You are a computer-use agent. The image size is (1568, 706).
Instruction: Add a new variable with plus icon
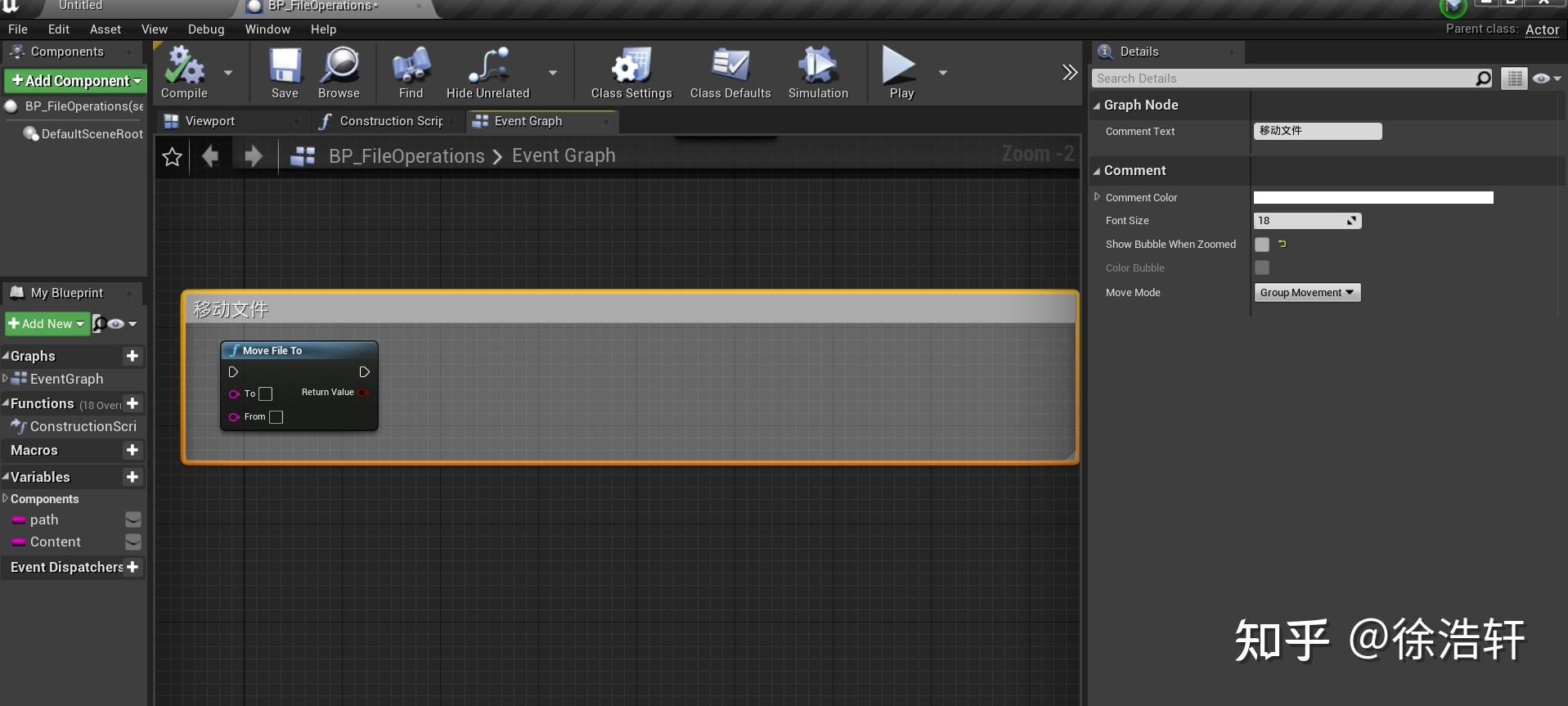pos(133,477)
